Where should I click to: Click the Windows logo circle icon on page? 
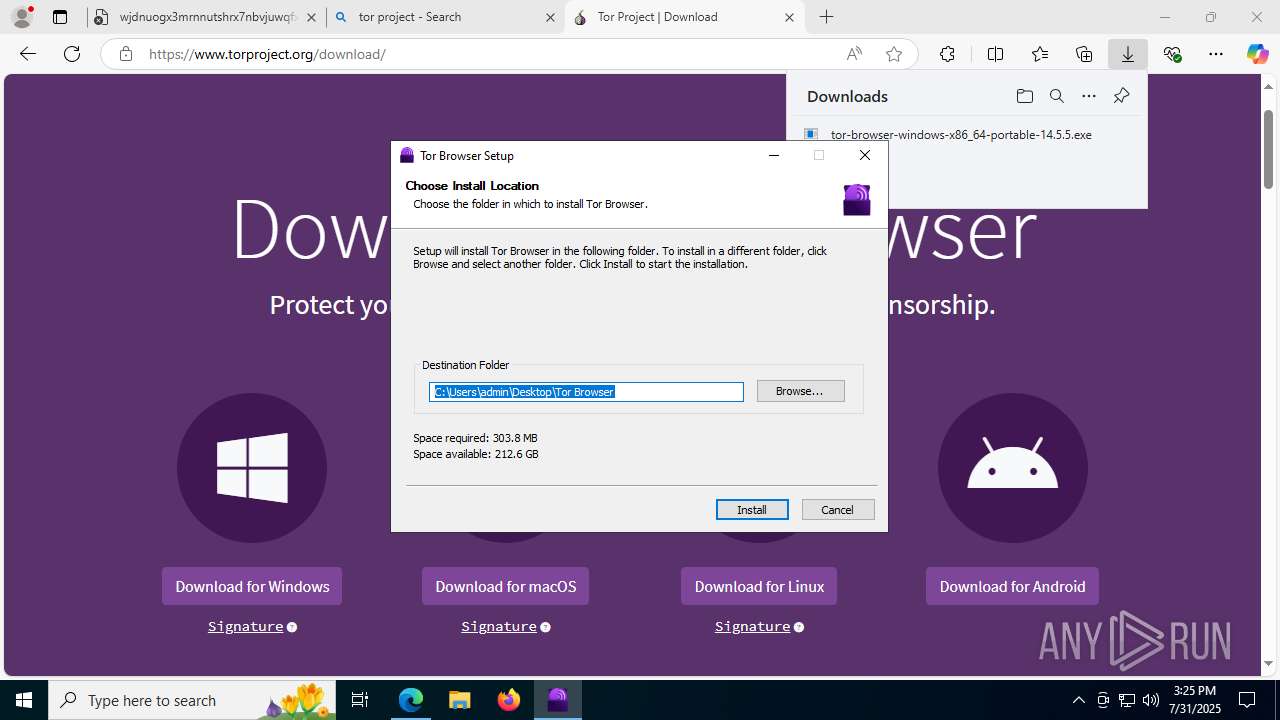[x=252, y=468]
